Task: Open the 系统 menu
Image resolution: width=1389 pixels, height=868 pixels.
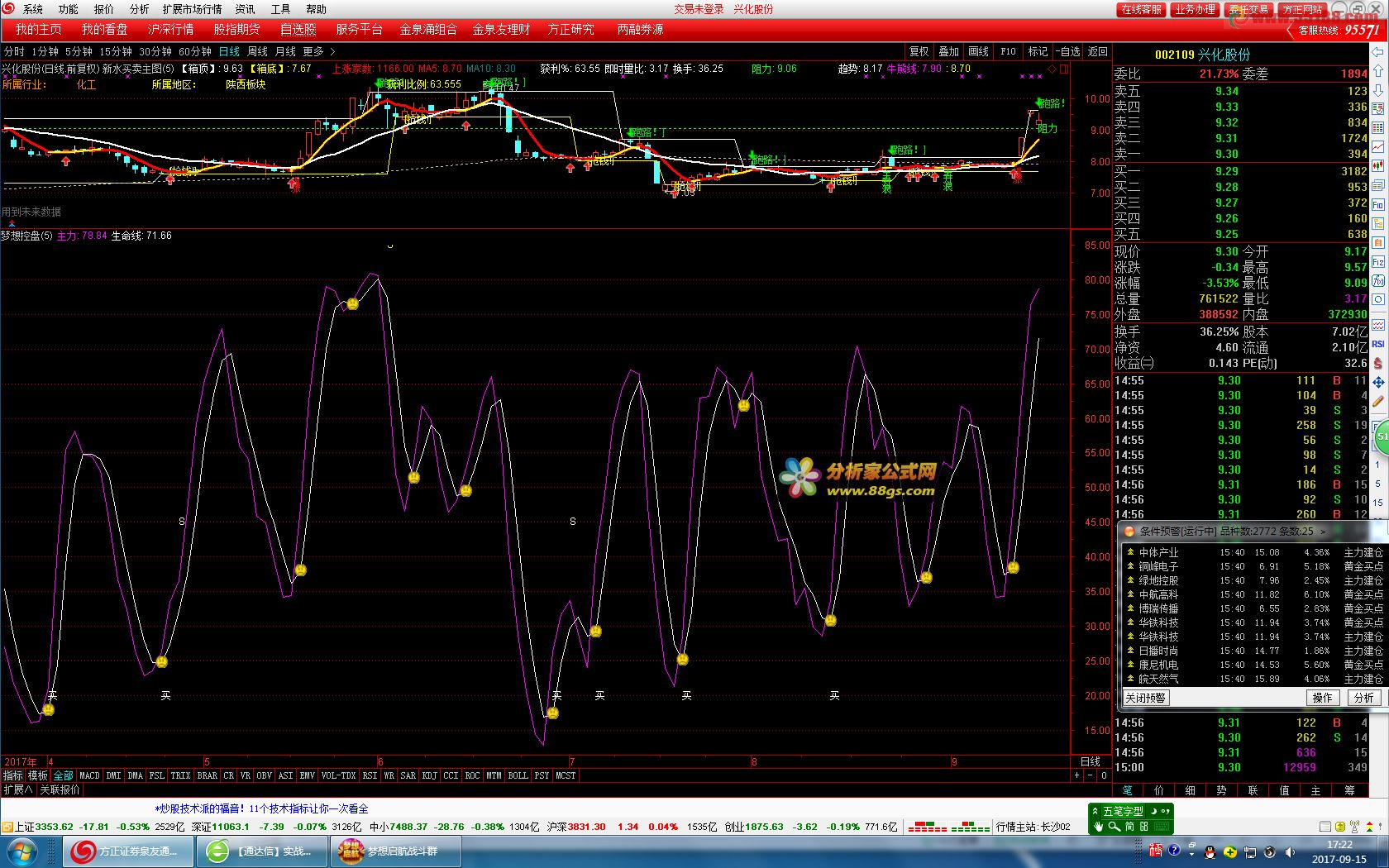Action: pyautogui.click(x=32, y=9)
